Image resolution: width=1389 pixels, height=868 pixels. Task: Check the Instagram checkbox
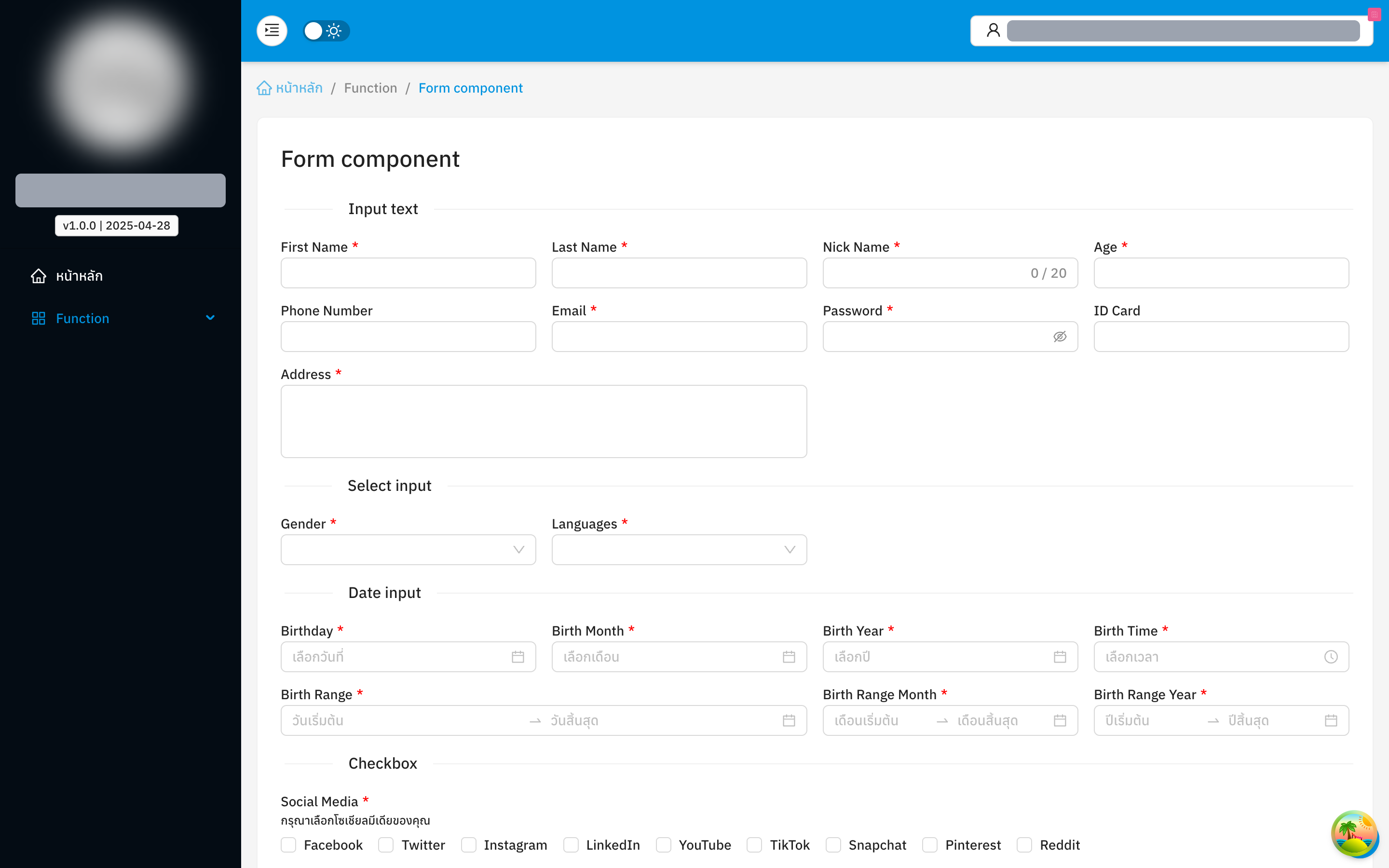[x=468, y=844]
